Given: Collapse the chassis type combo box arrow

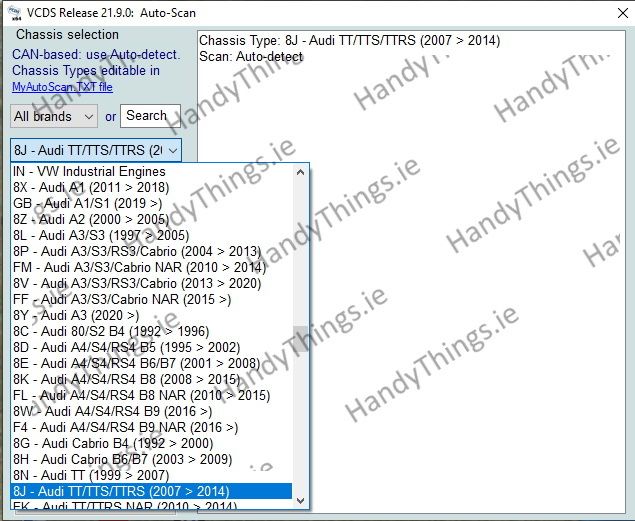Looking at the screenshot, I should (x=173, y=151).
